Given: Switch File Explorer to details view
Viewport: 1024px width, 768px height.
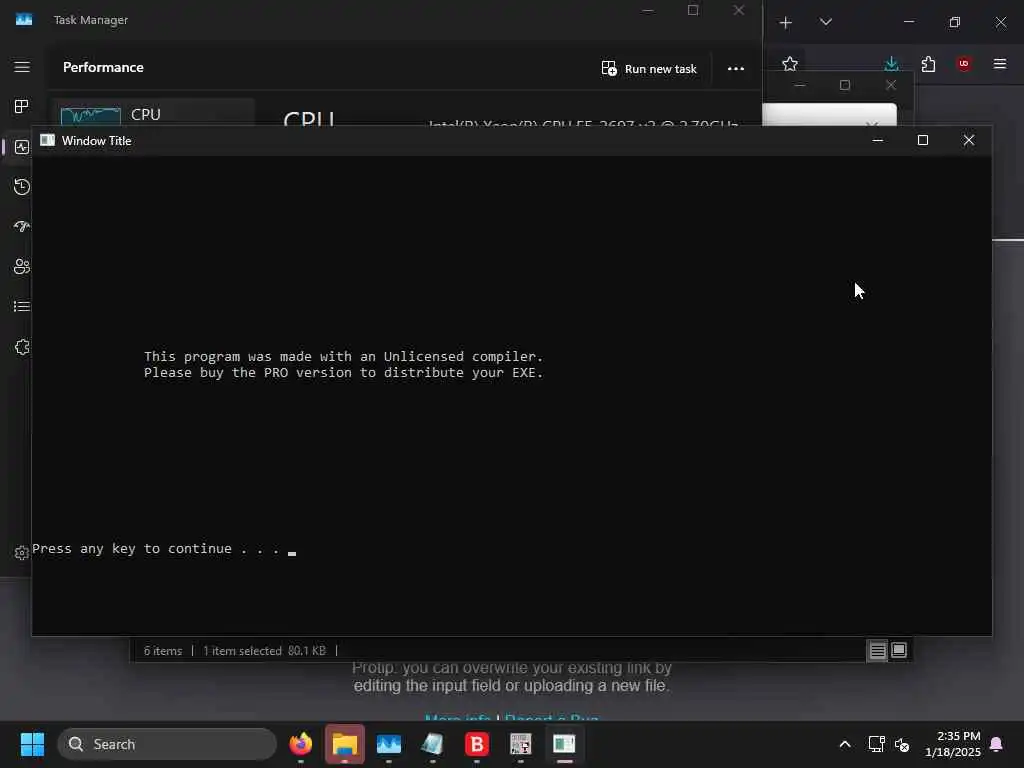Looking at the screenshot, I should coord(877,650).
